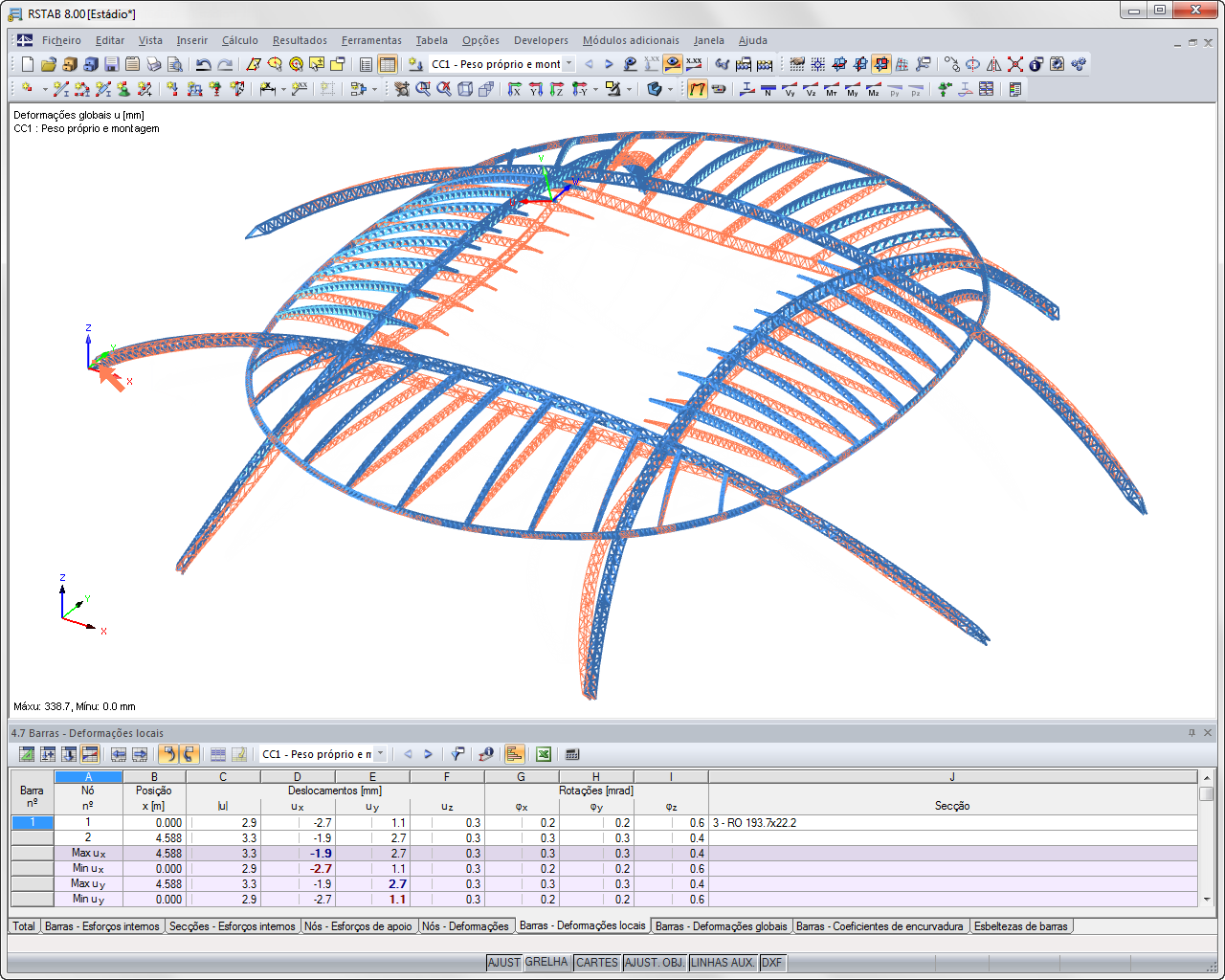The height and width of the screenshot is (980, 1225).
Task: Click view in Y direction icon
Action: [x=536, y=89]
